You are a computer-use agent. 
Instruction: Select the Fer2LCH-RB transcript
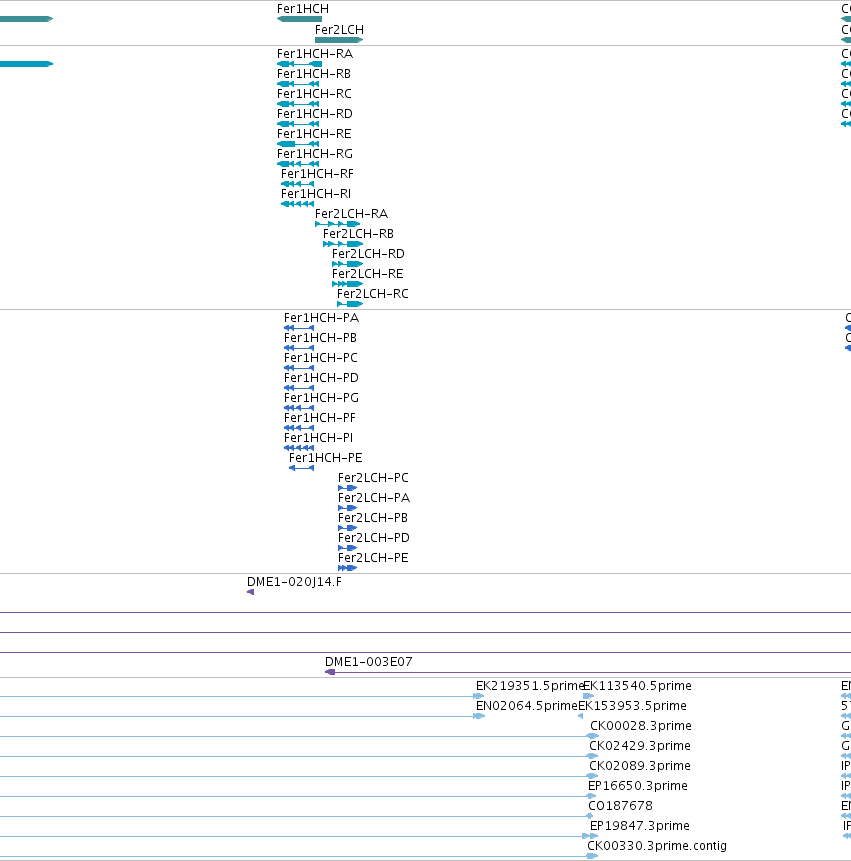(343, 244)
